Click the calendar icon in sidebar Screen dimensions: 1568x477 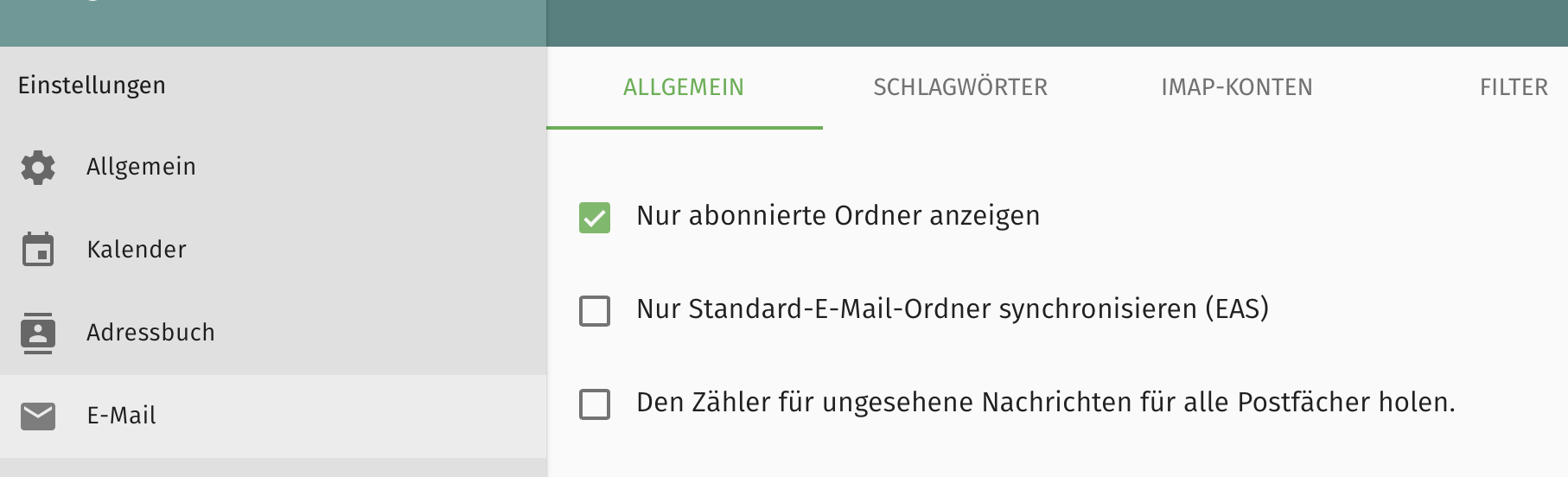38,249
